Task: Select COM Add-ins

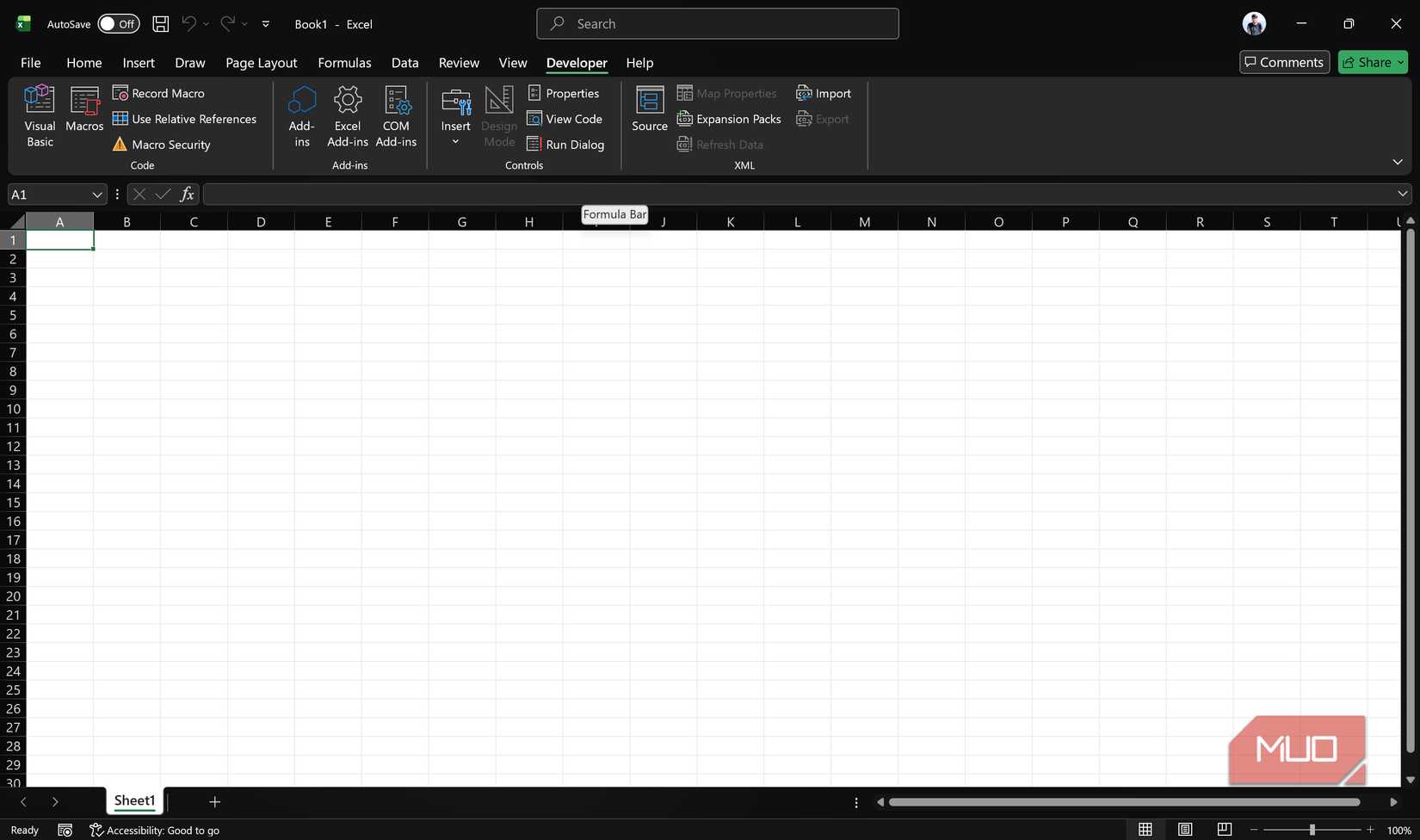Action: pos(395,116)
